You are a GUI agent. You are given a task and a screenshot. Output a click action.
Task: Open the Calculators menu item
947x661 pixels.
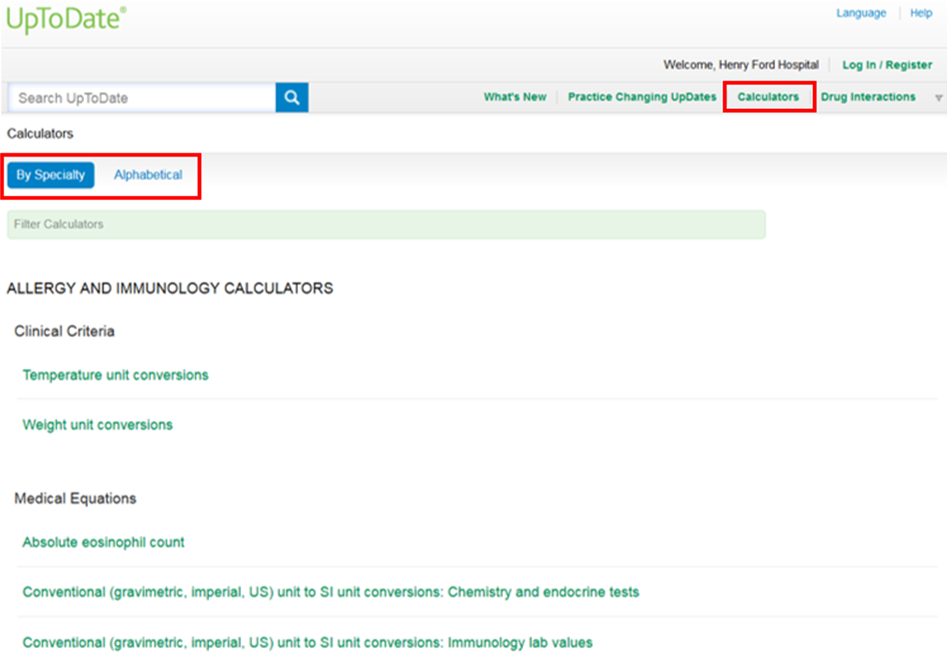click(x=768, y=97)
